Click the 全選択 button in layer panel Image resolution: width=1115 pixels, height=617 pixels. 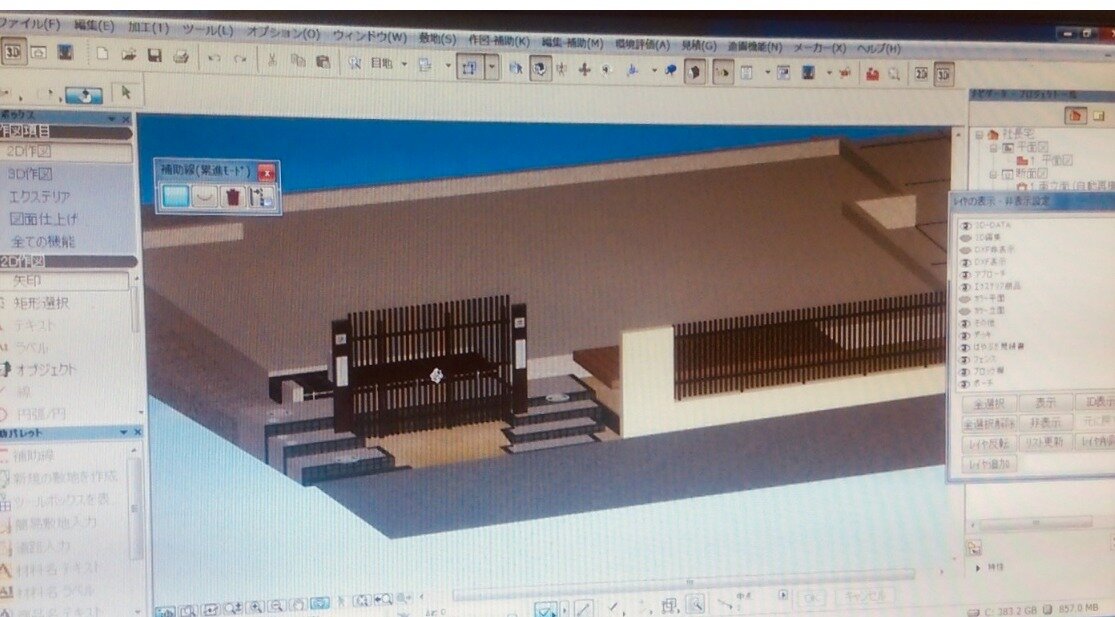pyautogui.click(x=989, y=403)
